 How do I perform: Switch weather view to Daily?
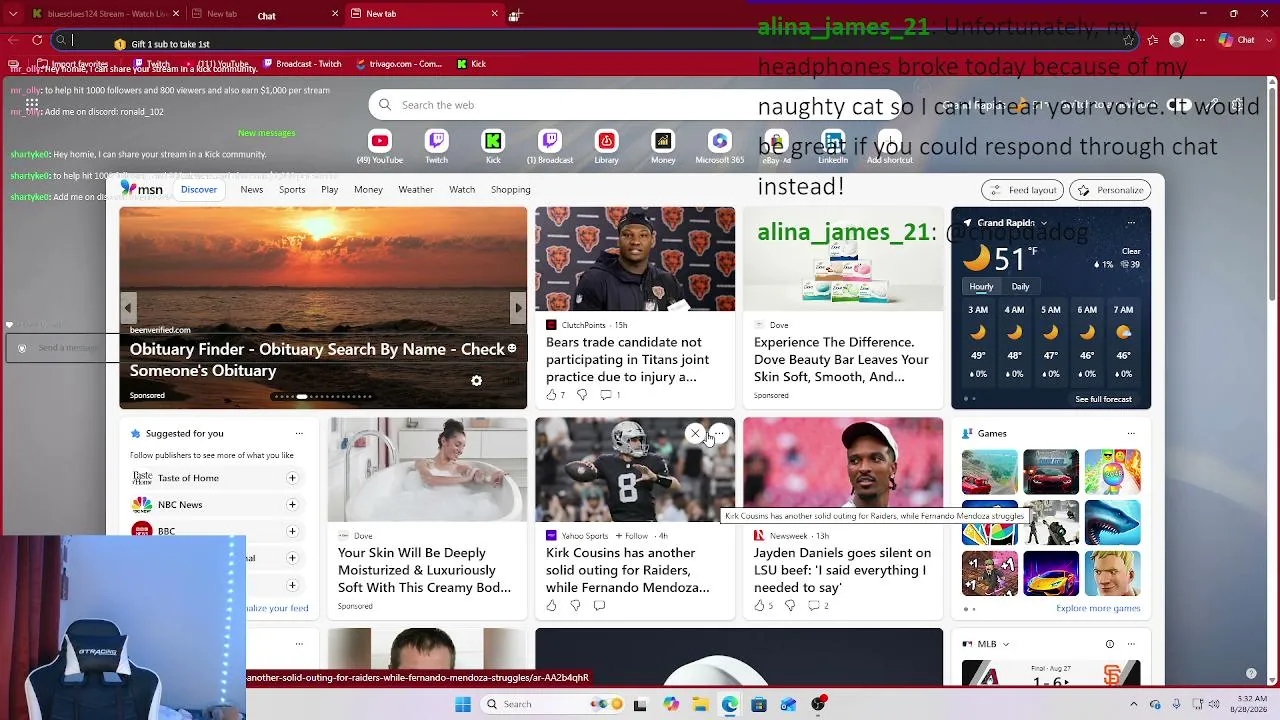click(x=1020, y=287)
